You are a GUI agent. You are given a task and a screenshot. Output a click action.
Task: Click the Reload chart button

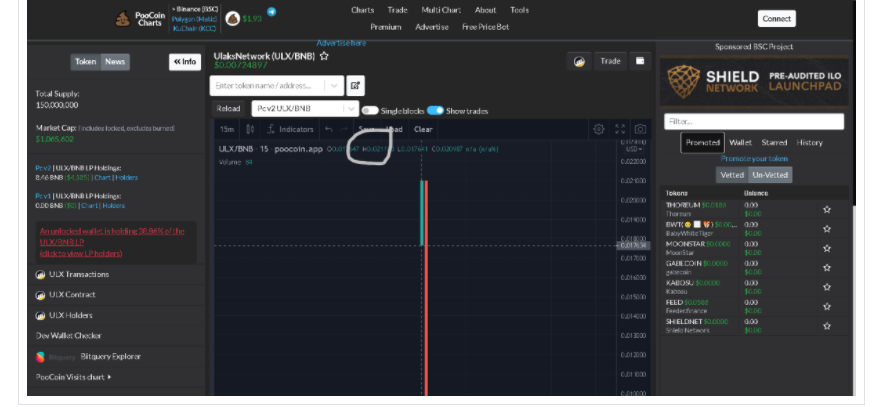click(228, 108)
